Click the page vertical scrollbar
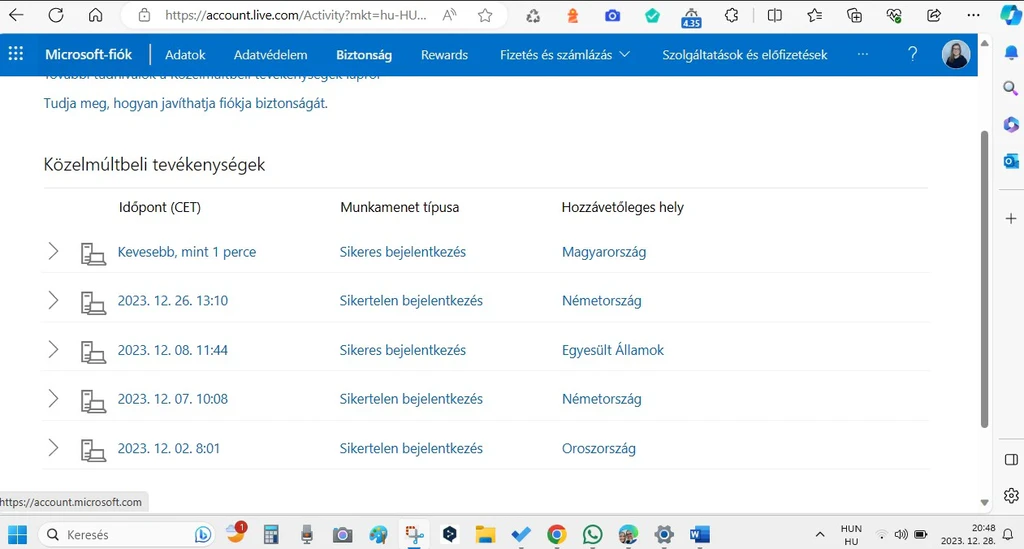This screenshot has width=1024, height=549. click(984, 280)
